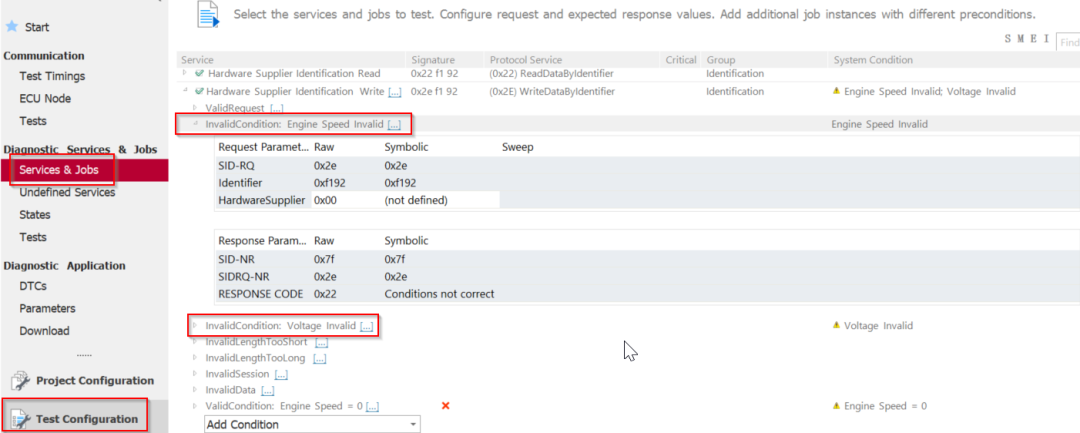The image size is (1080, 433).
Task: Open Undefined Services in sidebar
Action: pyautogui.click(x=68, y=193)
